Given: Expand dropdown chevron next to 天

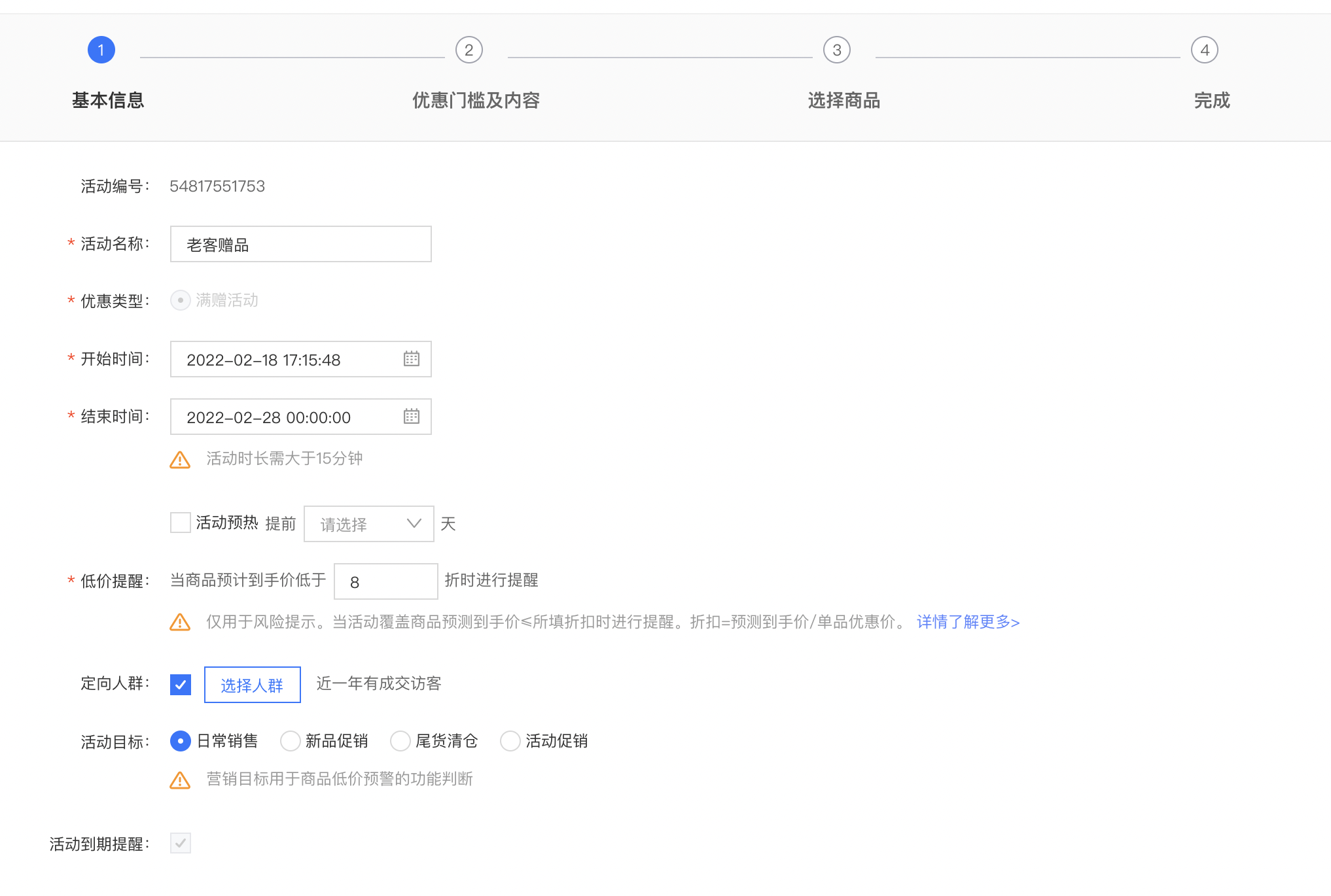Looking at the screenshot, I should tap(414, 524).
